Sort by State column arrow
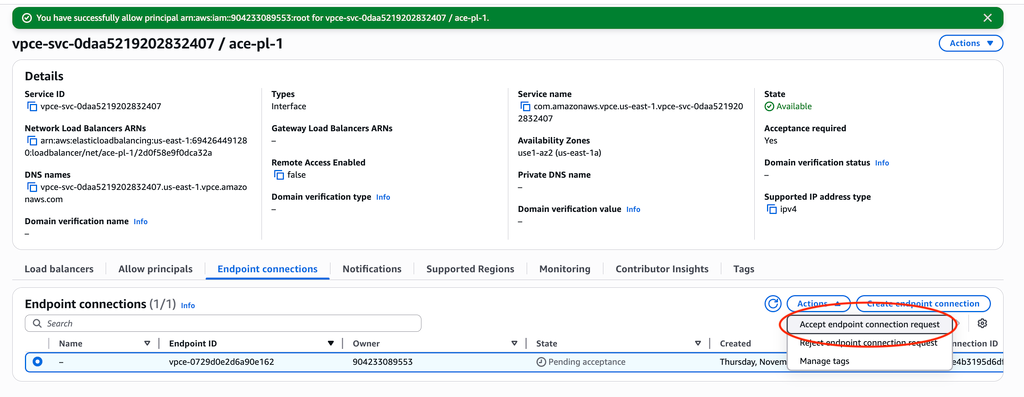Image resolution: width=1024 pixels, height=397 pixels. [698, 343]
